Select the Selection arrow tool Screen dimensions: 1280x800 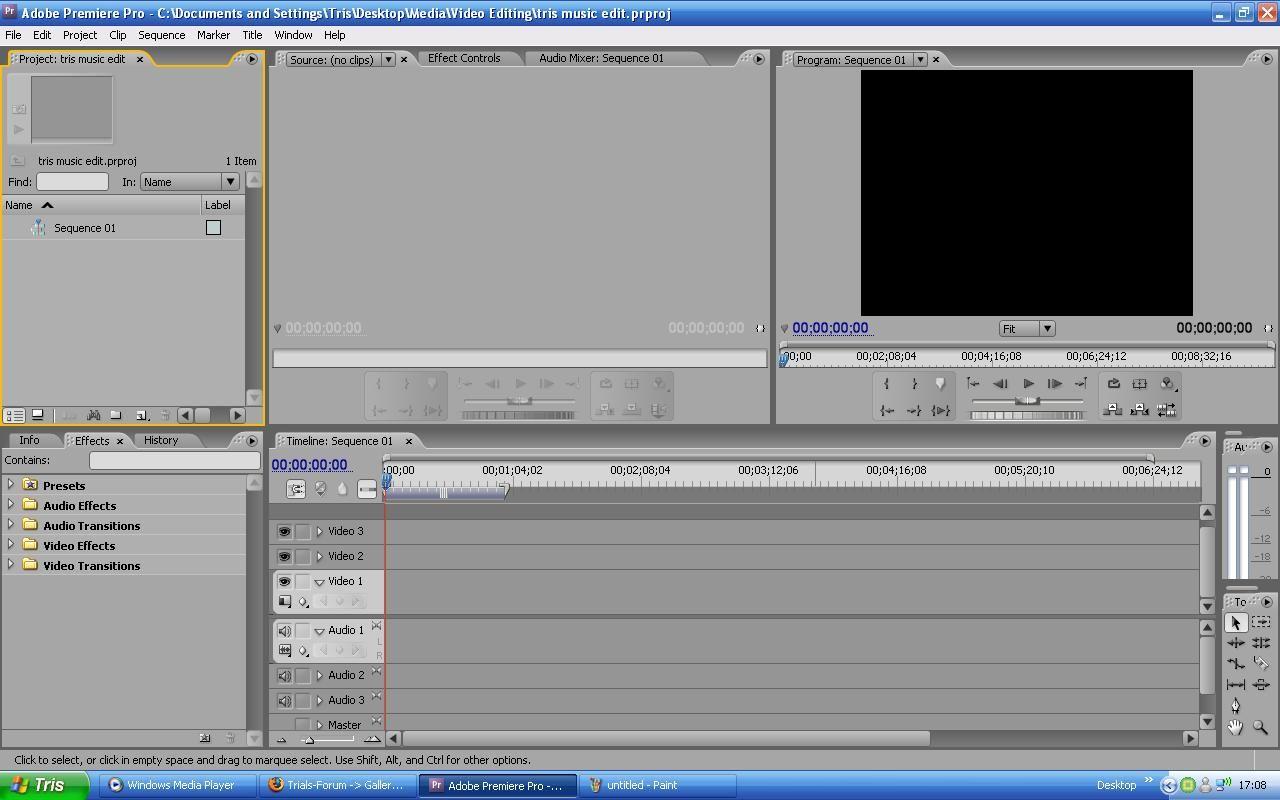pyautogui.click(x=1236, y=622)
